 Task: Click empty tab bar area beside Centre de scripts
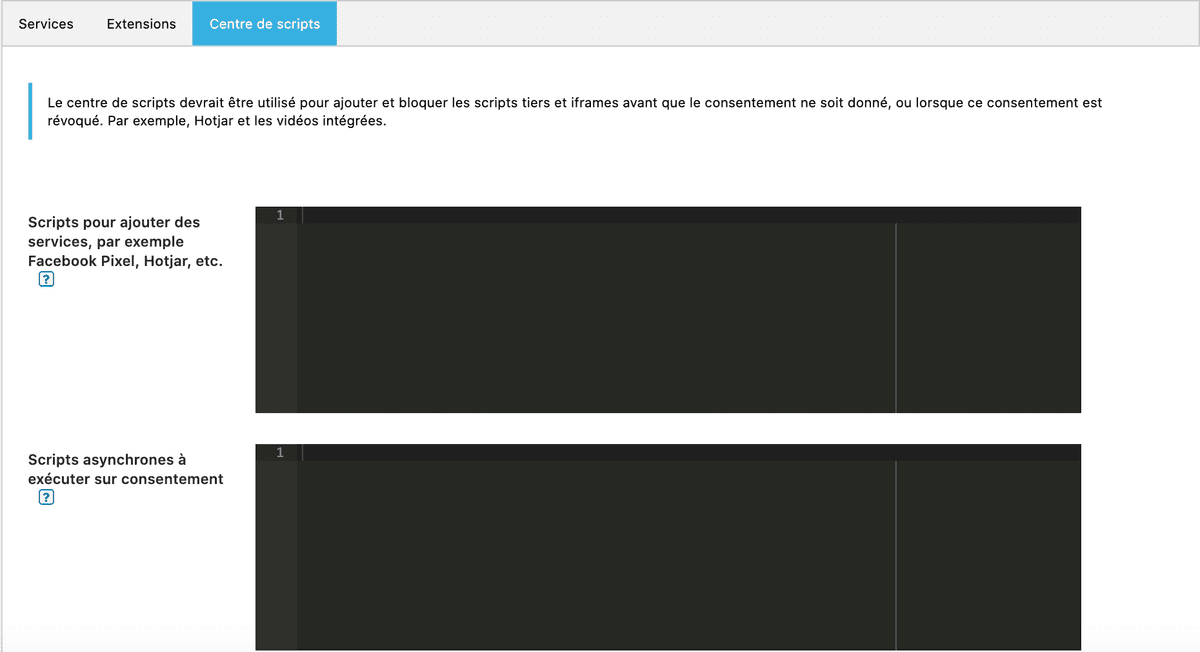point(760,24)
